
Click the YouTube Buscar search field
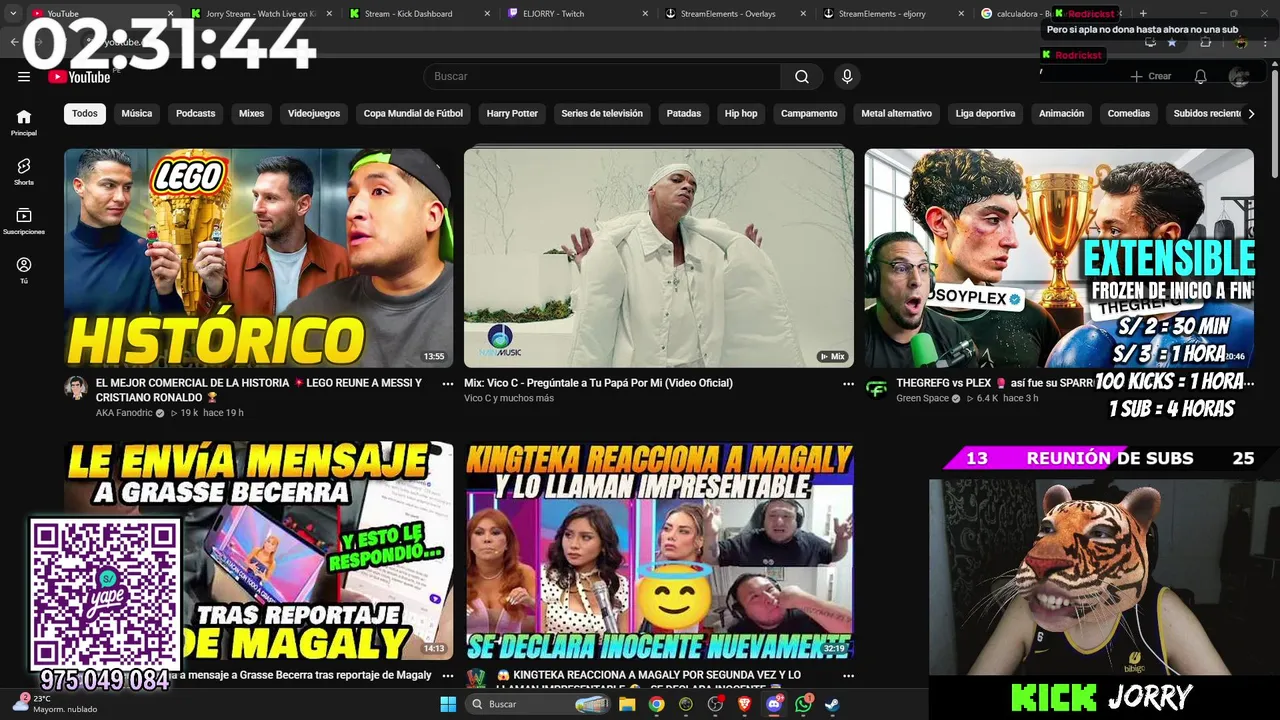coord(602,77)
